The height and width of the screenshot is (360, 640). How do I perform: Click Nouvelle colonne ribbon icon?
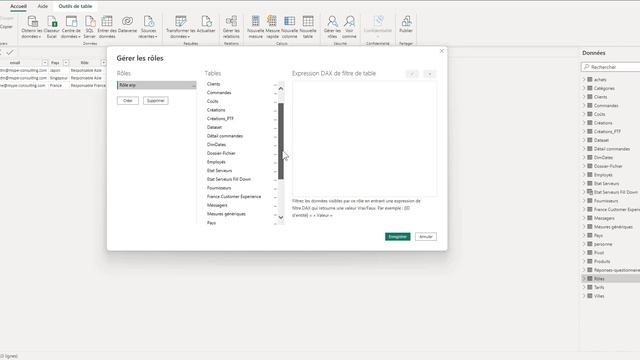pyautogui.click(x=289, y=27)
